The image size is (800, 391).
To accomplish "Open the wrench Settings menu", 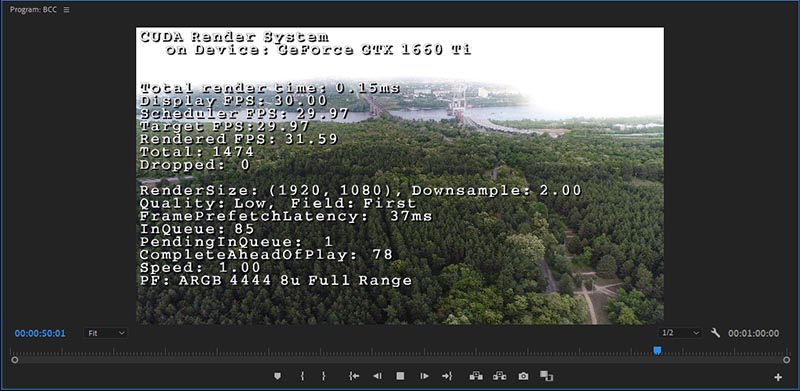I will pos(715,333).
